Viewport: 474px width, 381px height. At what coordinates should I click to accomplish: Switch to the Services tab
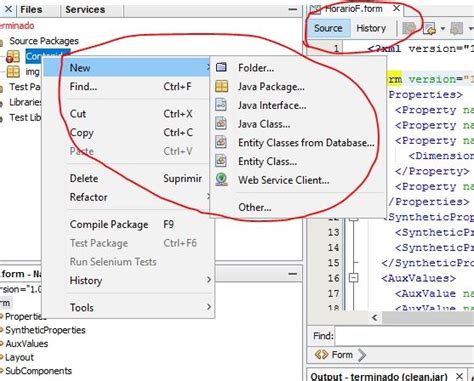(x=85, y=9)
